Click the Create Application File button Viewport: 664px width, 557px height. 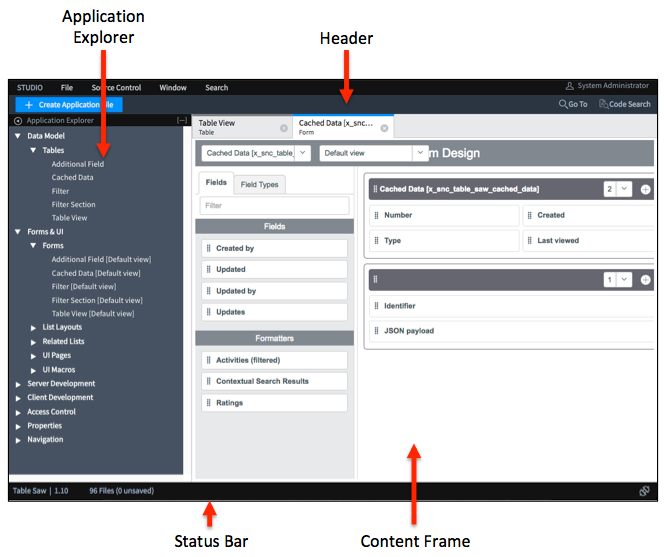tap(69, 104)
